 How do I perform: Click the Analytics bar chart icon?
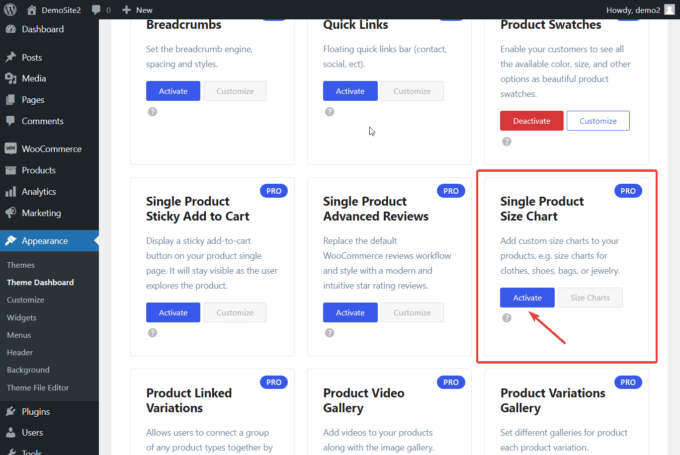point(11,191)
